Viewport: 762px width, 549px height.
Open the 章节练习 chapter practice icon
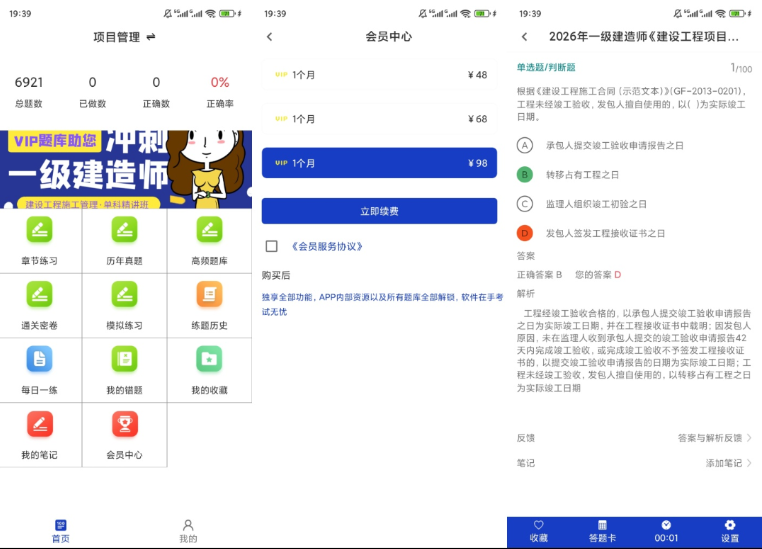click(39, 229)
